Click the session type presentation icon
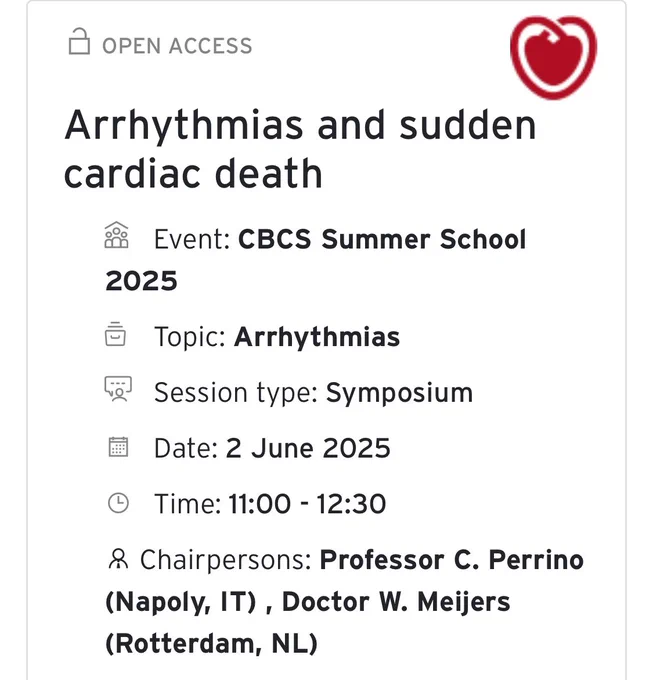 [118, 389]
